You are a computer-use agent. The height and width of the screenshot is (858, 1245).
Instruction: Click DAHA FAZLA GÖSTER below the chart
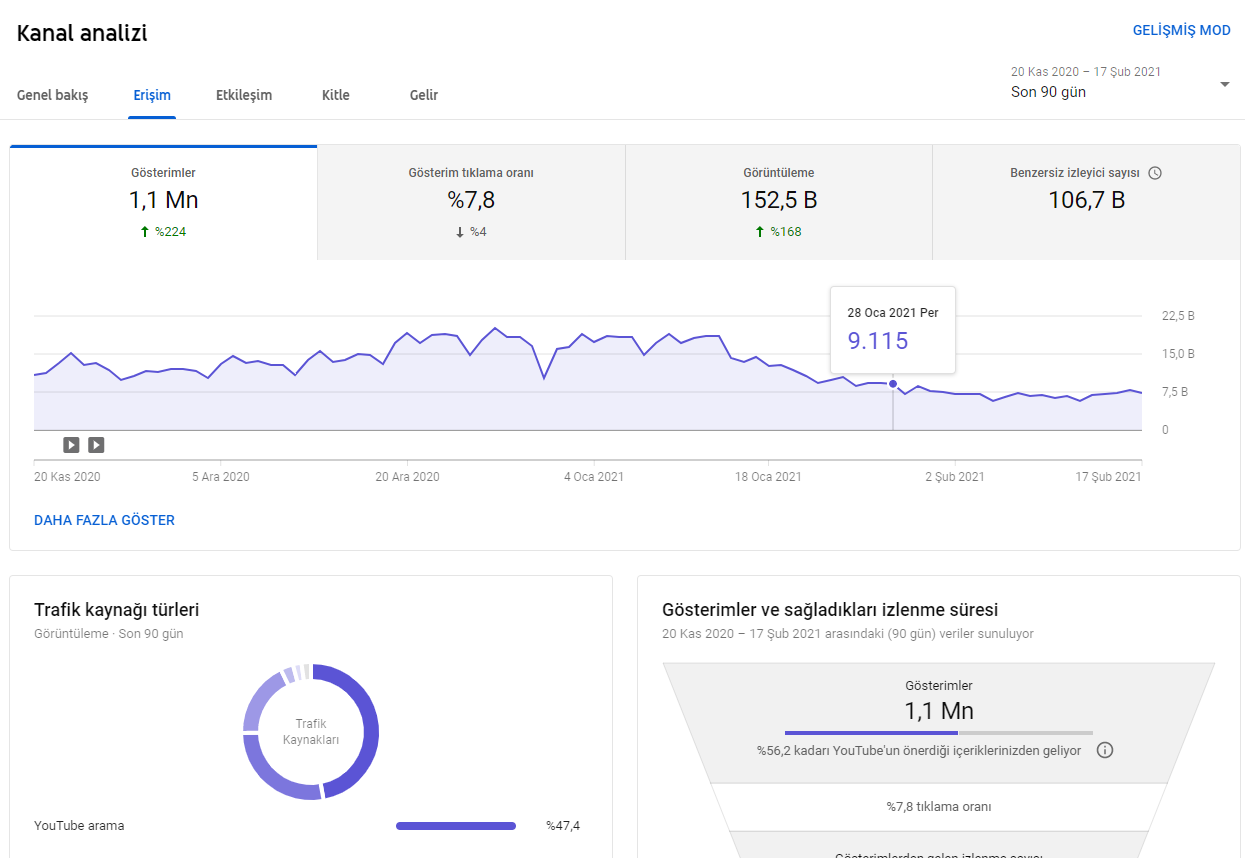[x=104, y=520]
